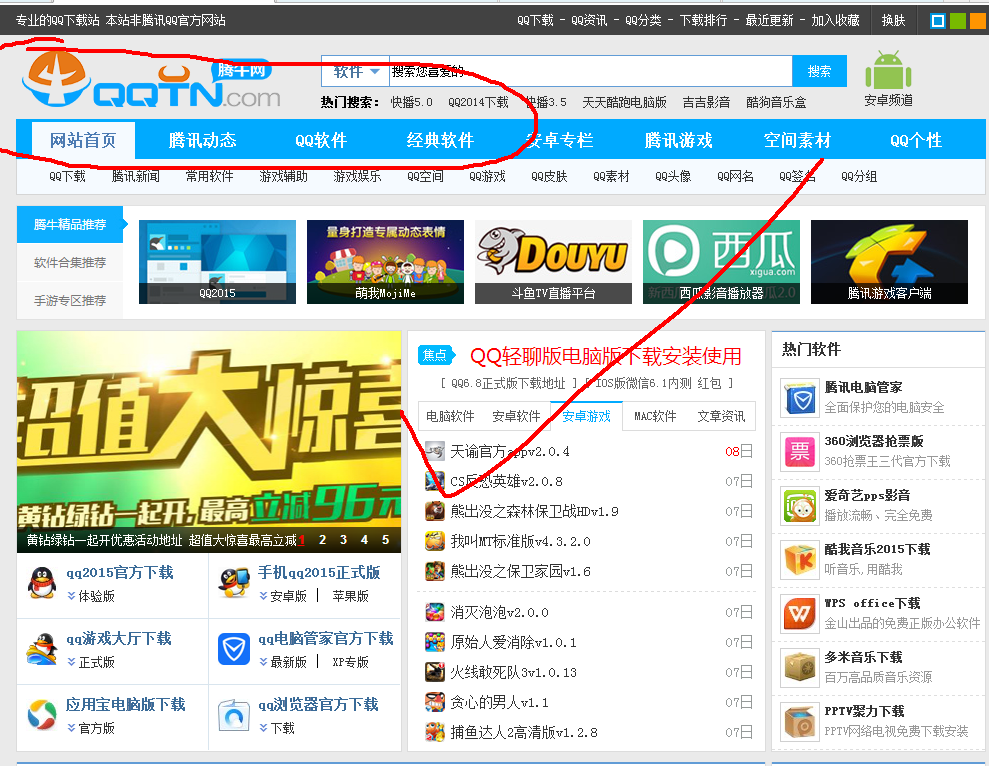Switch to the 电脑软件 tab
The image size is (989, 766).
tap(450, 416)
